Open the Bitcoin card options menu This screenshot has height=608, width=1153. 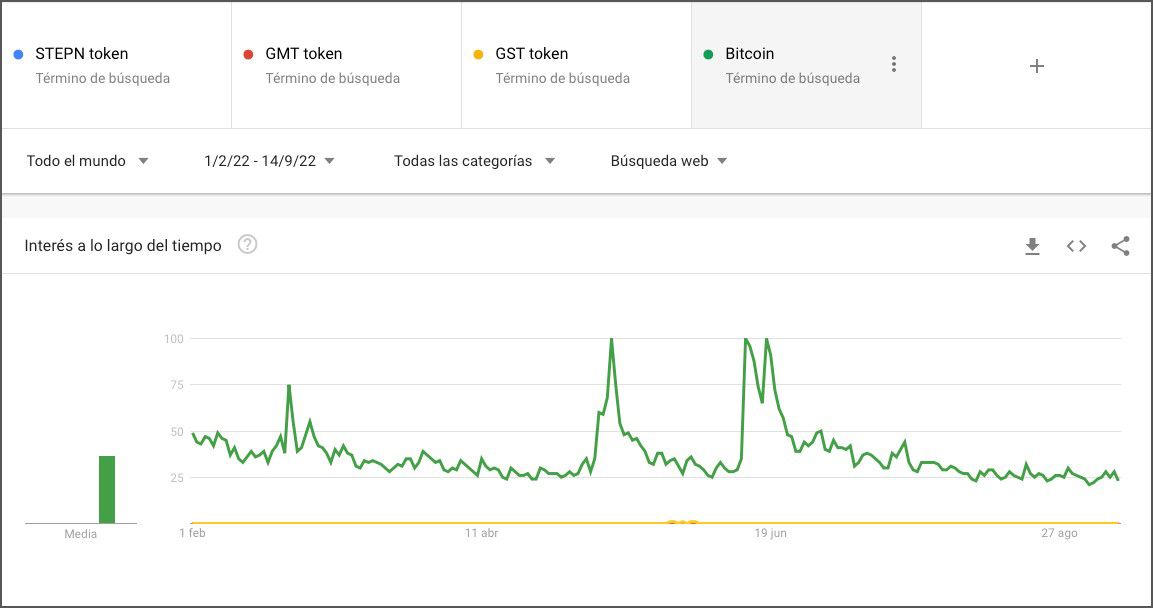click(x=894, y=62)
